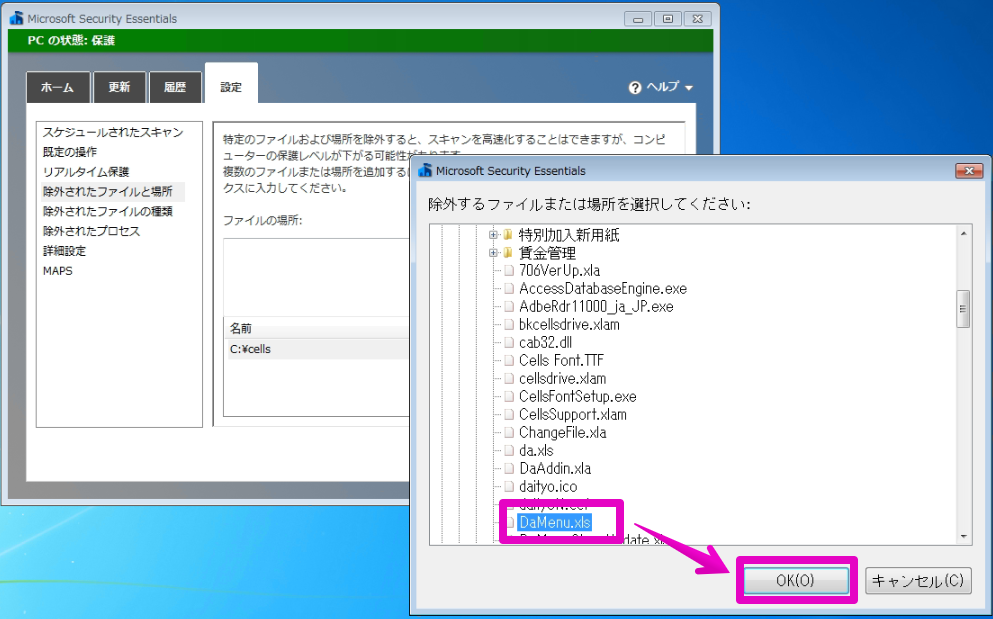Screen dimensions: 993x619
Task: Click the file icon beside ChangeFile.xla
Action: (509, 433)
